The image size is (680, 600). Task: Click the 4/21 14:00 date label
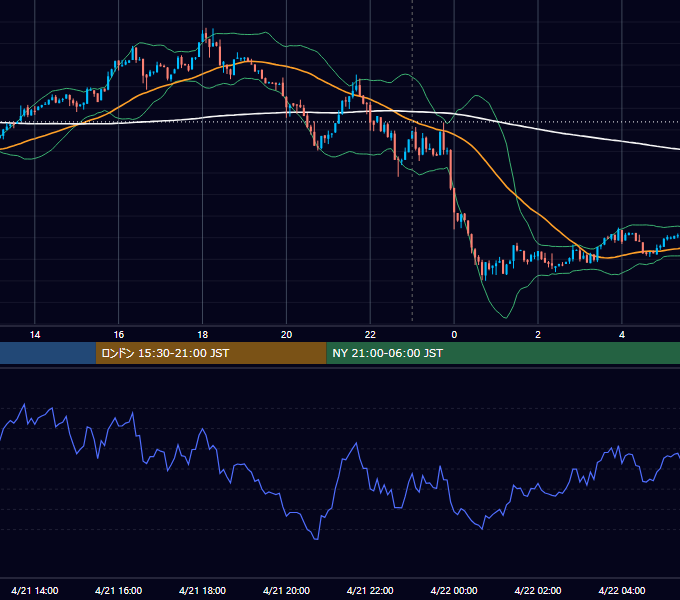[x=35, y=590]
